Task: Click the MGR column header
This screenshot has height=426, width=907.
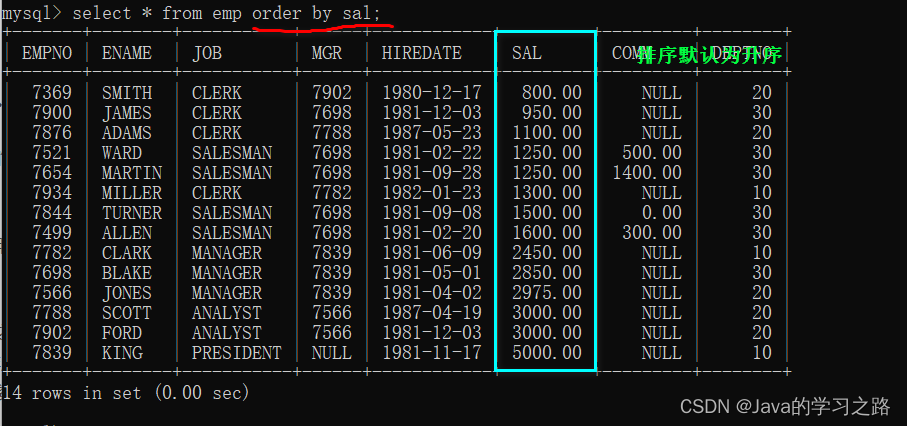Action: coord(326,53)
